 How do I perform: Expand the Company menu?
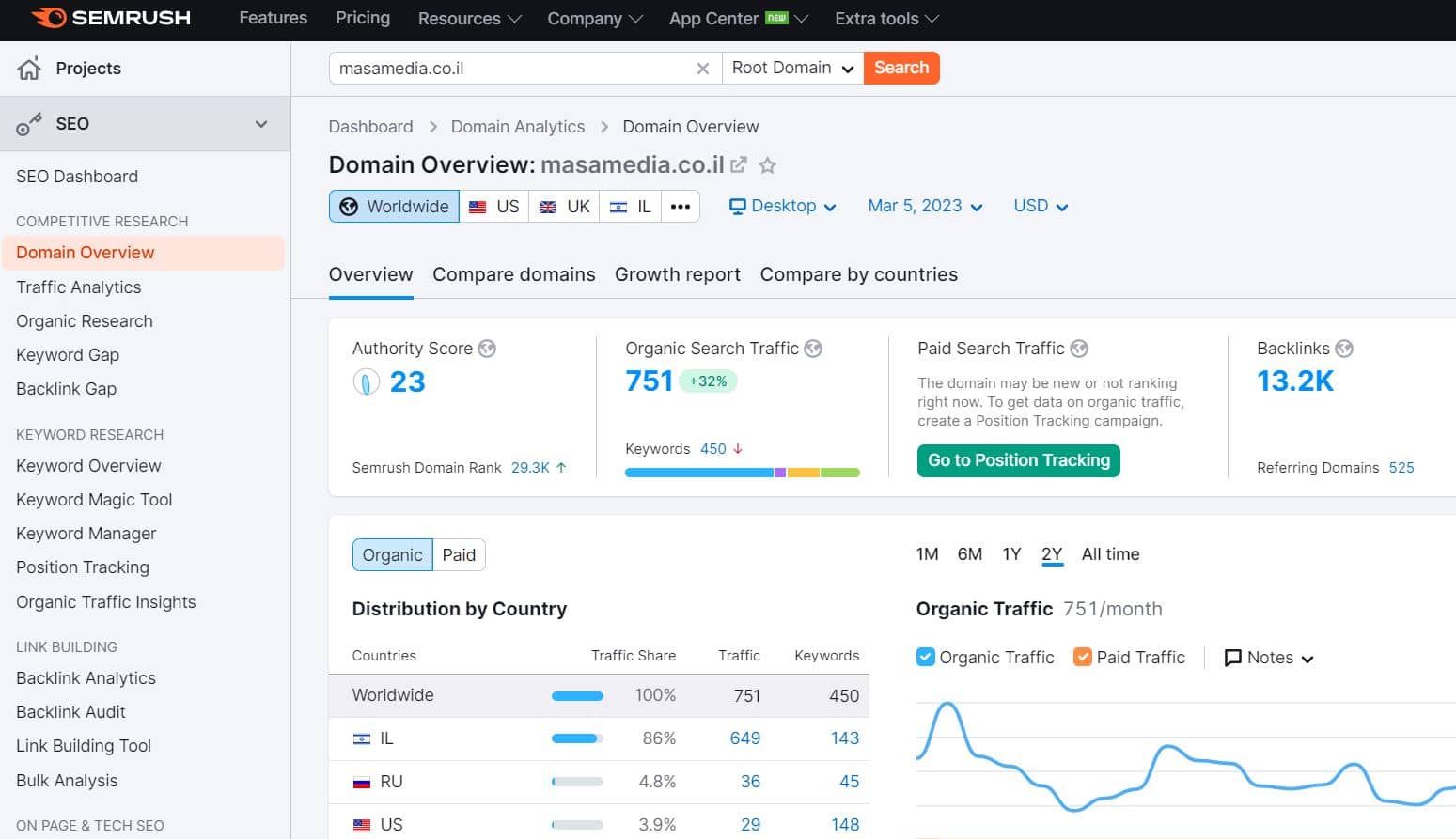pyautogui.click(x=595, y=19)
